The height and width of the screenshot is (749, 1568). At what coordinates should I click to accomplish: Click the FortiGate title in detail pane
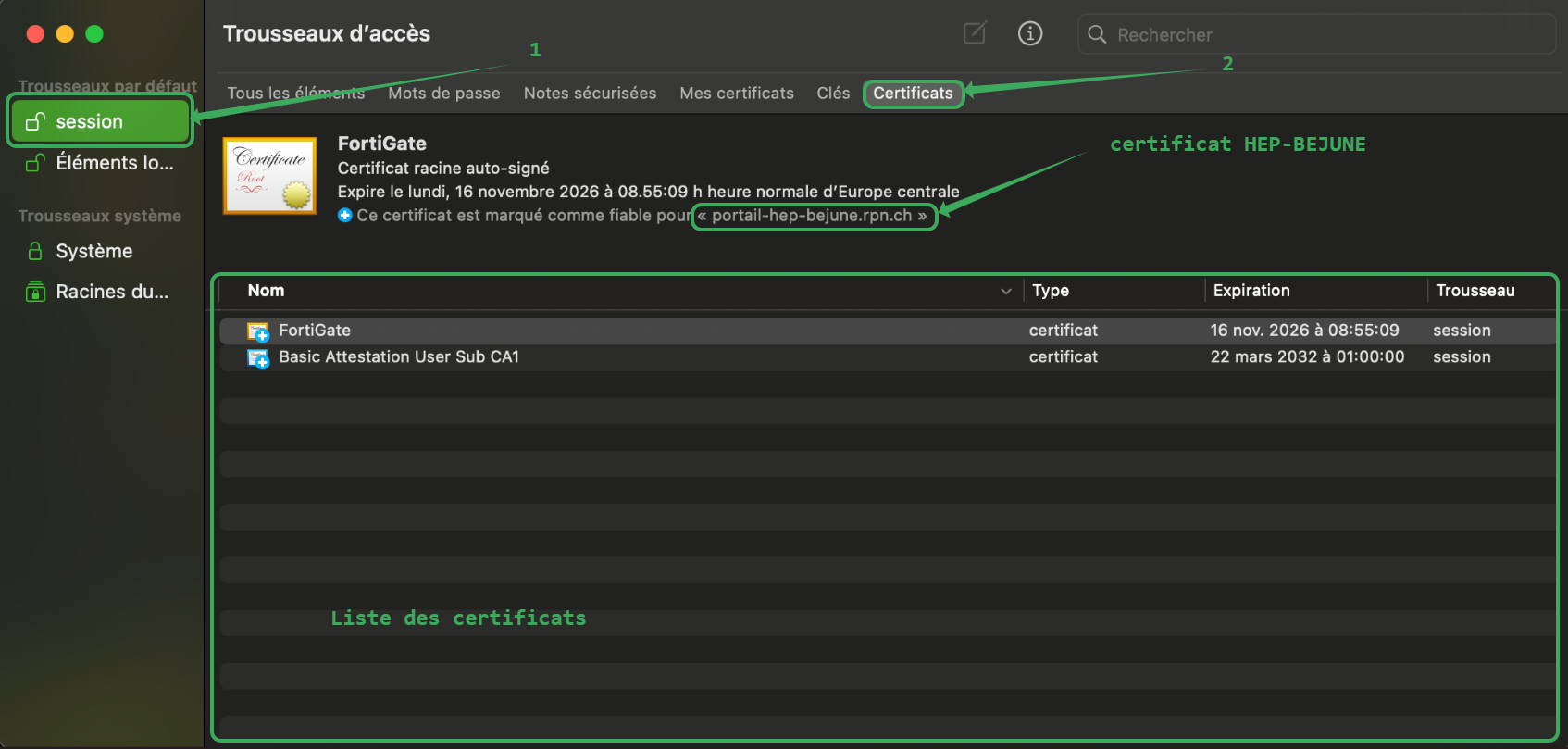(382, 144)
